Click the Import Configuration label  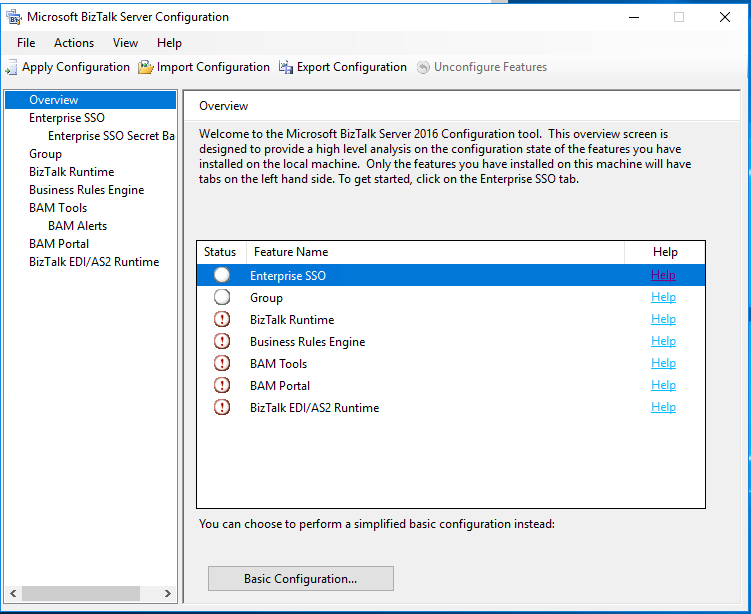213,68
